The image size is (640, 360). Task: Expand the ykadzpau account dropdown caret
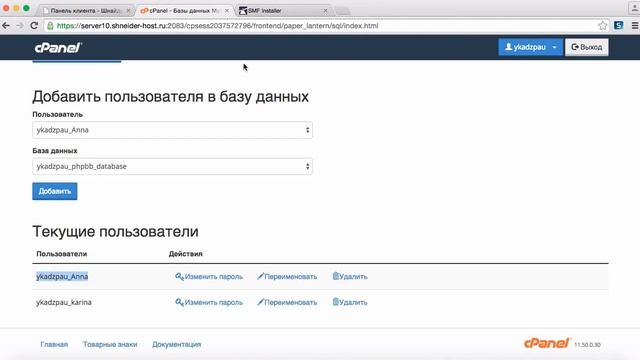[x=554, y=47]
